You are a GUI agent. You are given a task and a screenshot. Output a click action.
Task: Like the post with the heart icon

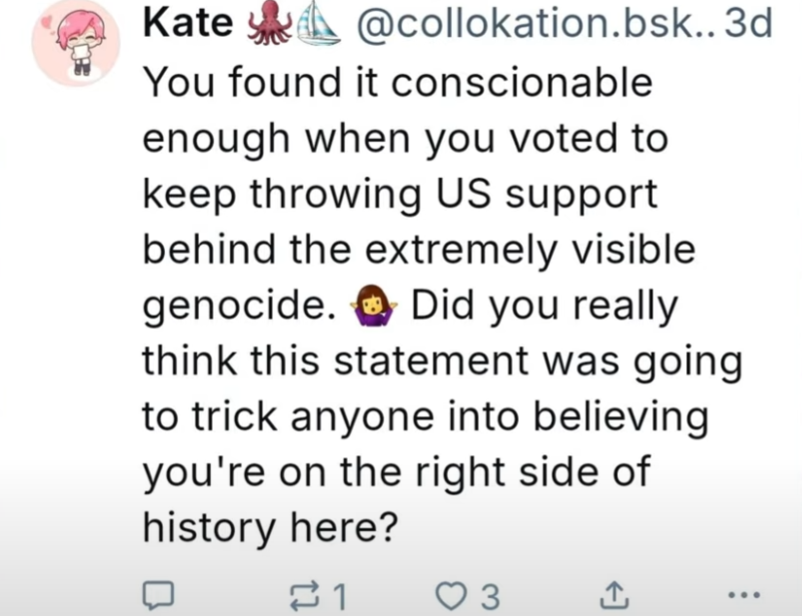tap(451, 596)
